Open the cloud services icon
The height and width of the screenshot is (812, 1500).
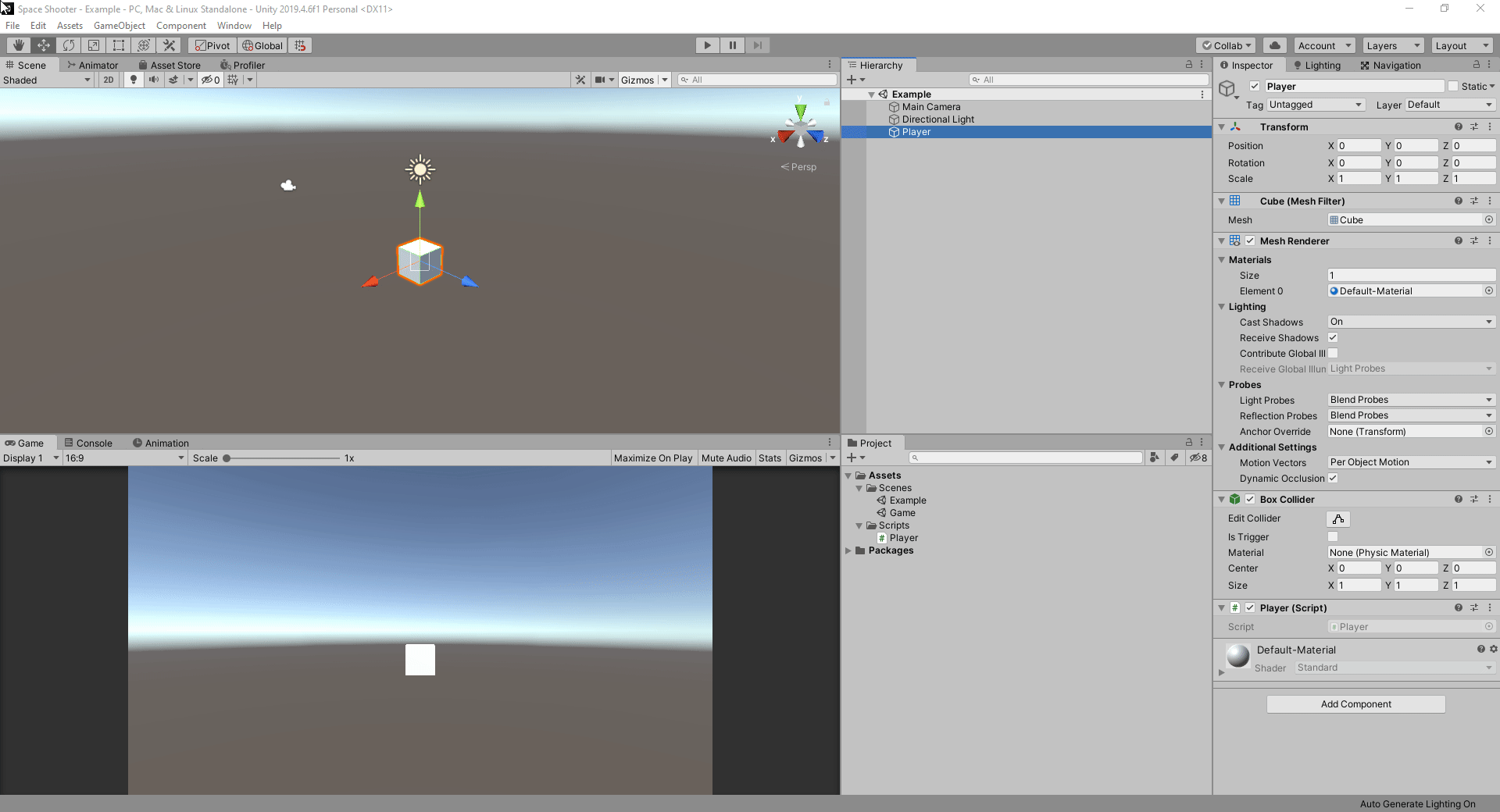[1275, 45]
